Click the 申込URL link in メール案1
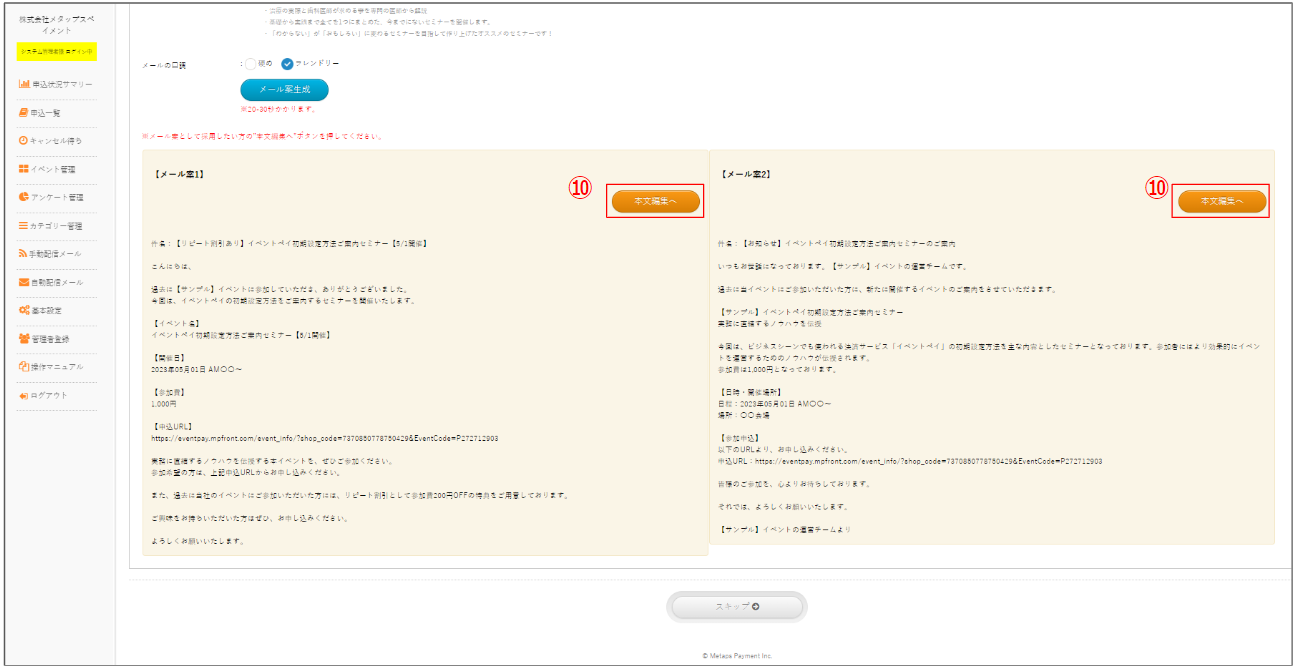This screenshot has width=1296, height=667. pos(325,438)
